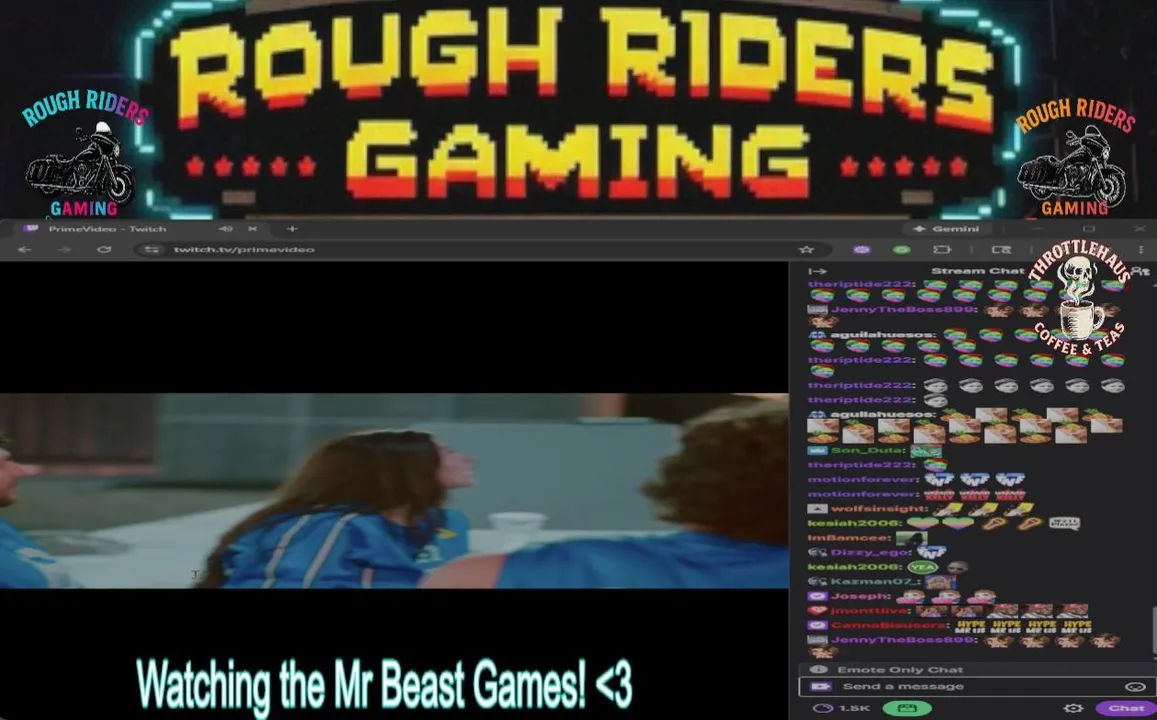Image resolution: width=1157 pixels, height=720 pixels.
Task: Open chat settings gear
Action: 1073,708
